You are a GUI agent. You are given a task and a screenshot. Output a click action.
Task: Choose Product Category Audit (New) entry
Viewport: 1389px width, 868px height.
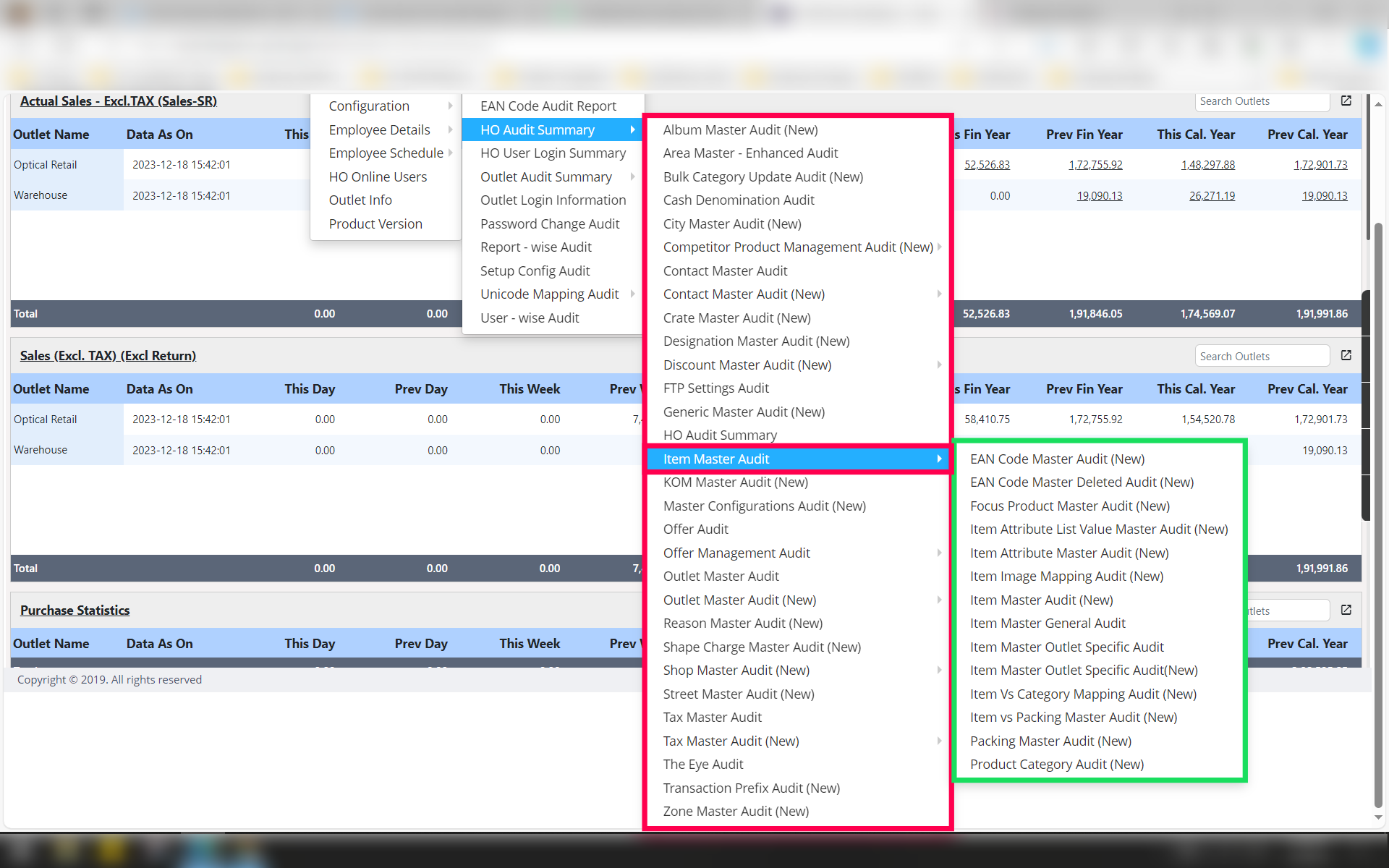pos(1056,765)
